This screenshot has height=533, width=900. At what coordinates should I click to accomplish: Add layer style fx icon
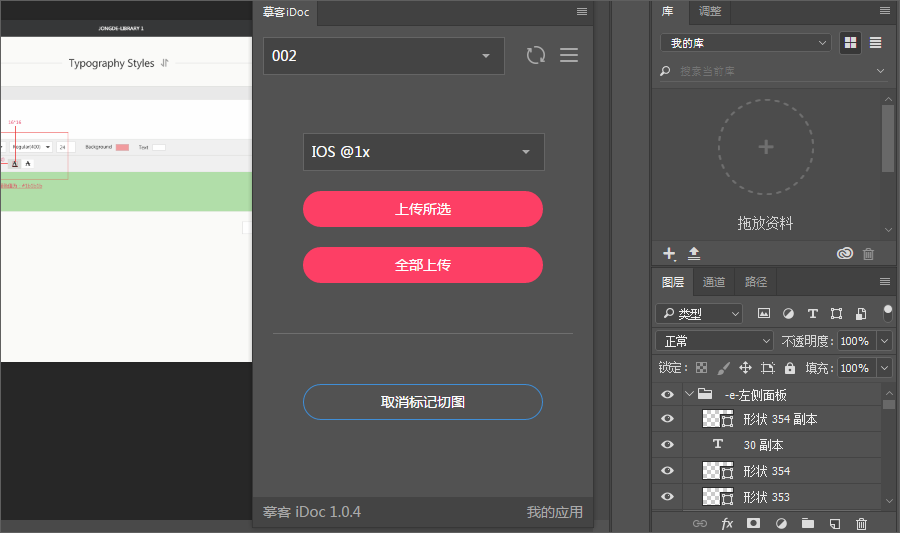(x=727, y=523)
